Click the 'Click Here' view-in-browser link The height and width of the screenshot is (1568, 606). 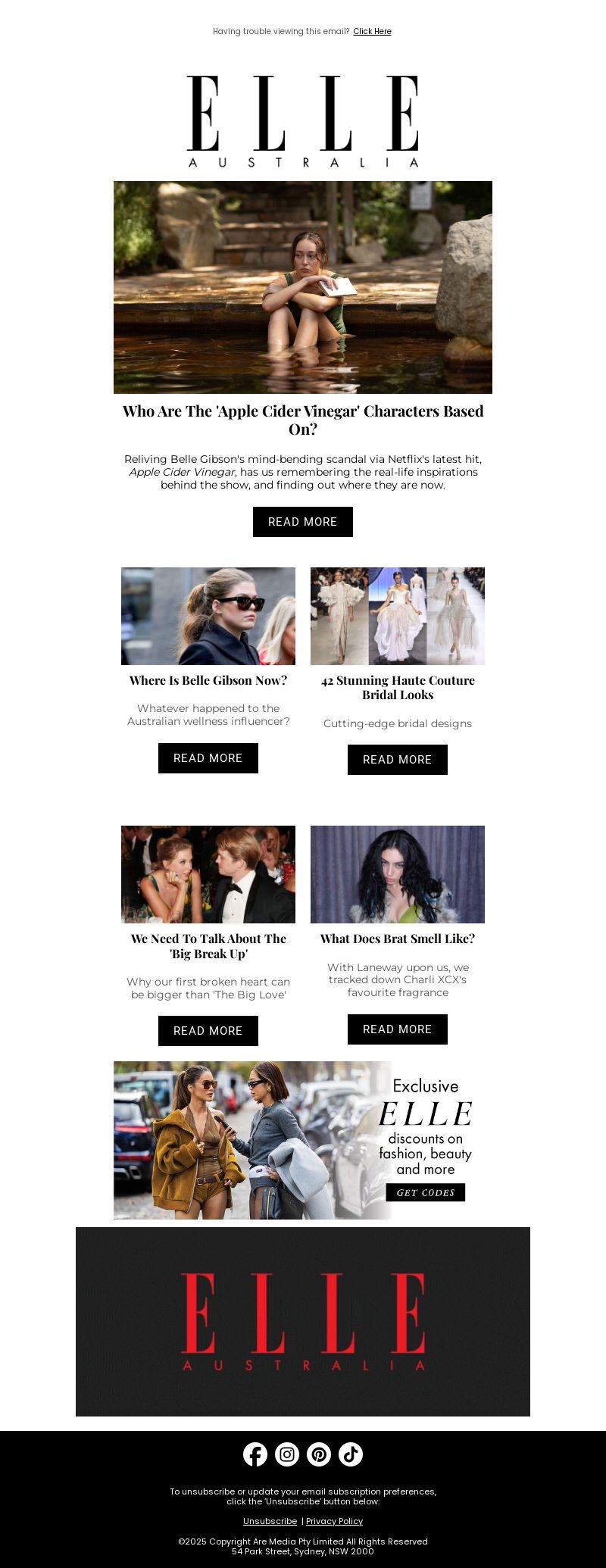pos(372,31)
